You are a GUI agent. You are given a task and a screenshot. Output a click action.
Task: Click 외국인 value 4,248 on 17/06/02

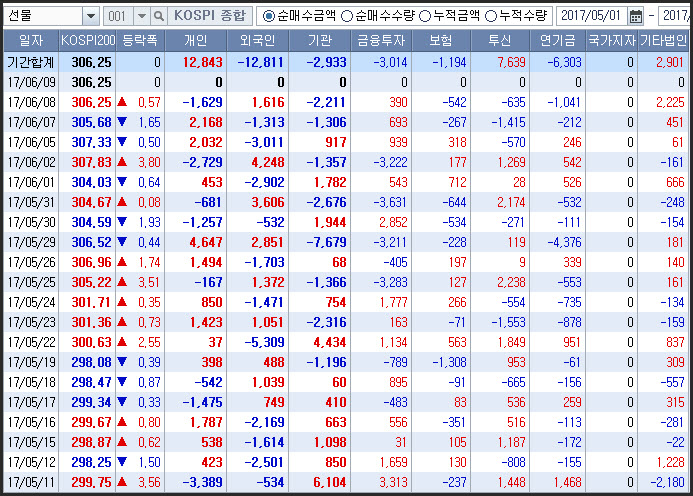tap(268, 162)
